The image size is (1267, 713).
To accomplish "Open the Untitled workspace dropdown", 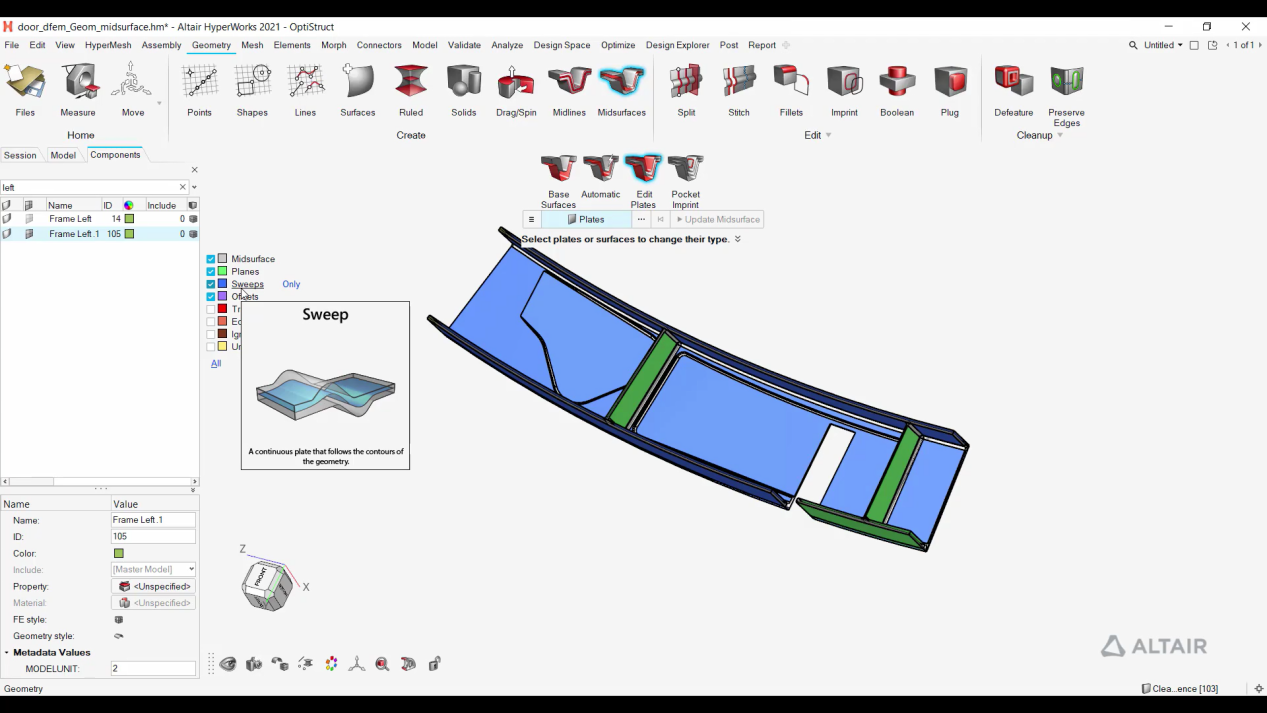I will [x=1163, y=45].
